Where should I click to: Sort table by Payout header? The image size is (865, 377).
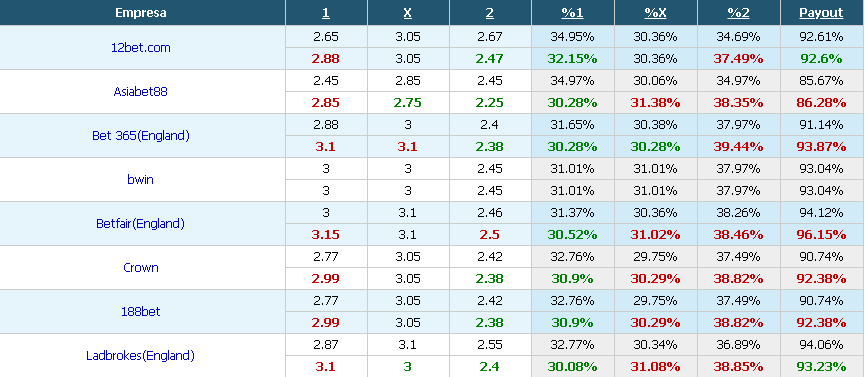[821, 13]
